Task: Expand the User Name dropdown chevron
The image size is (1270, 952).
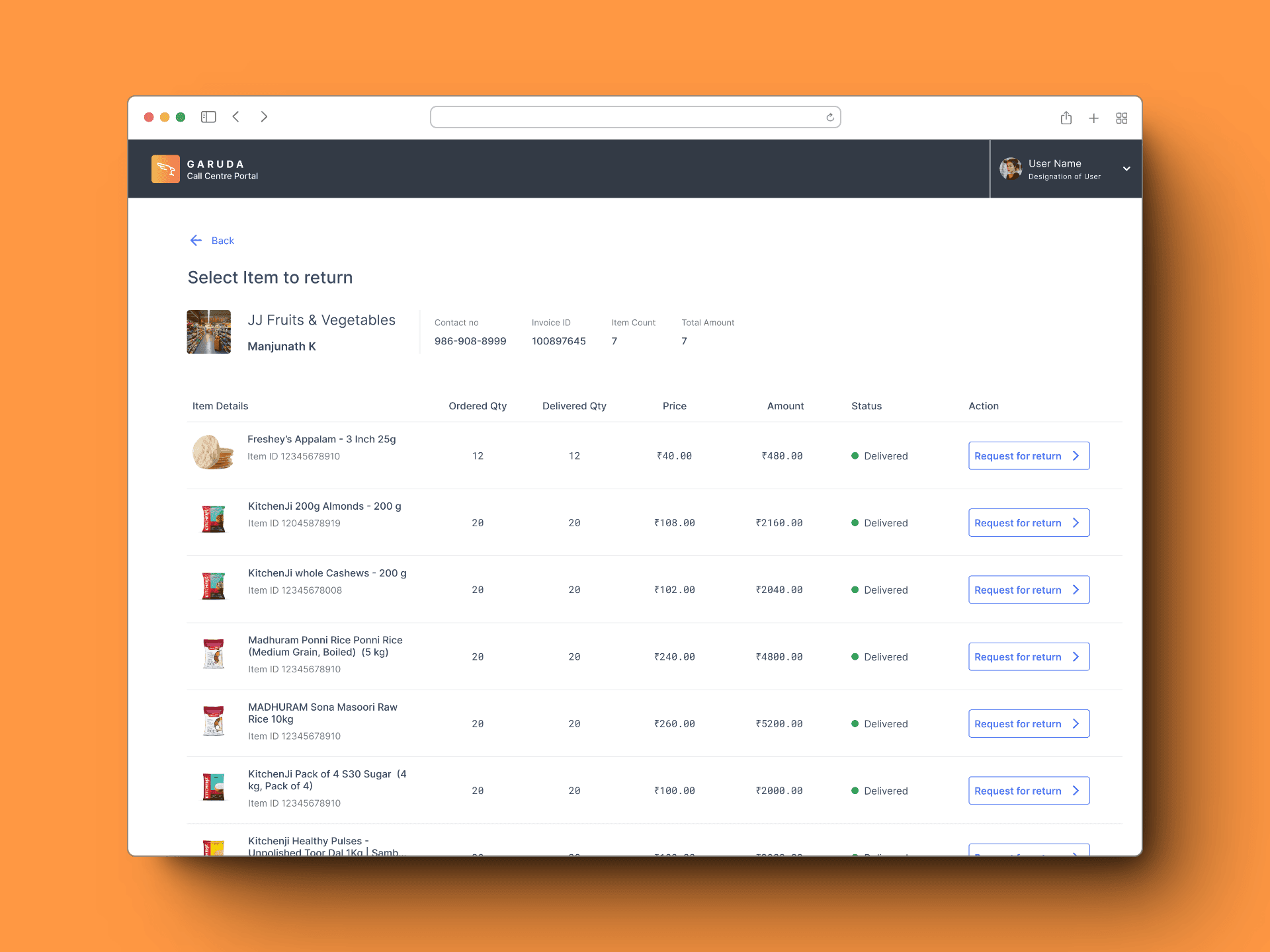Action: tap(1126, 169)
